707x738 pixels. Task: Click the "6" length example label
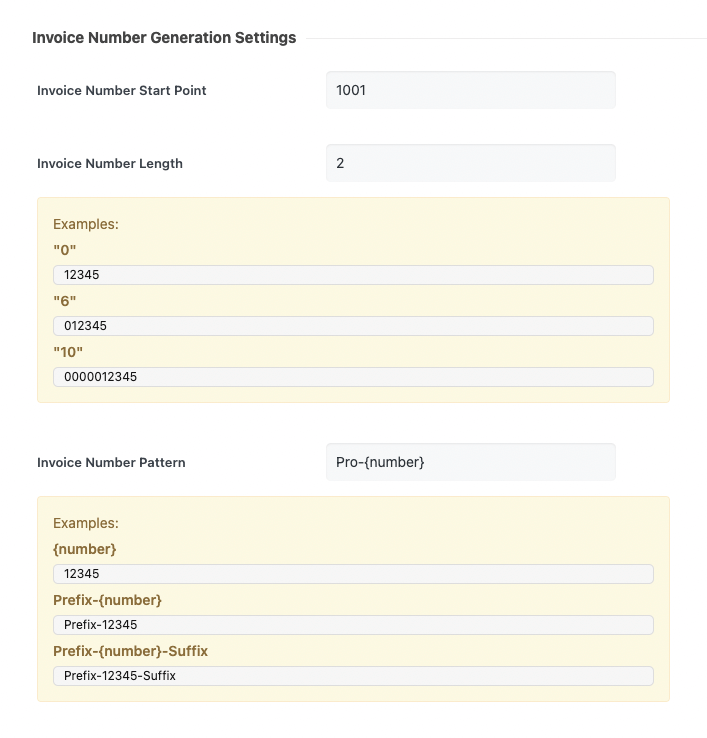point(65,301)
